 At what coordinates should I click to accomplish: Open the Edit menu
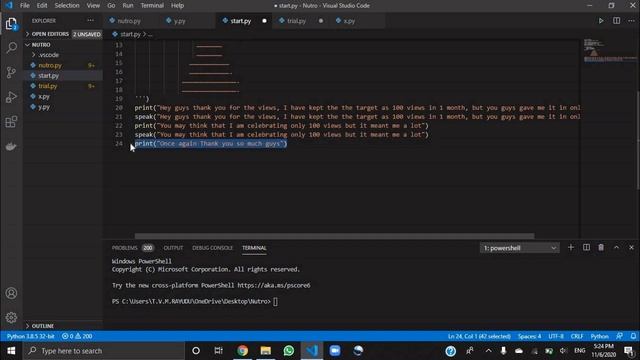pos(42,5)
